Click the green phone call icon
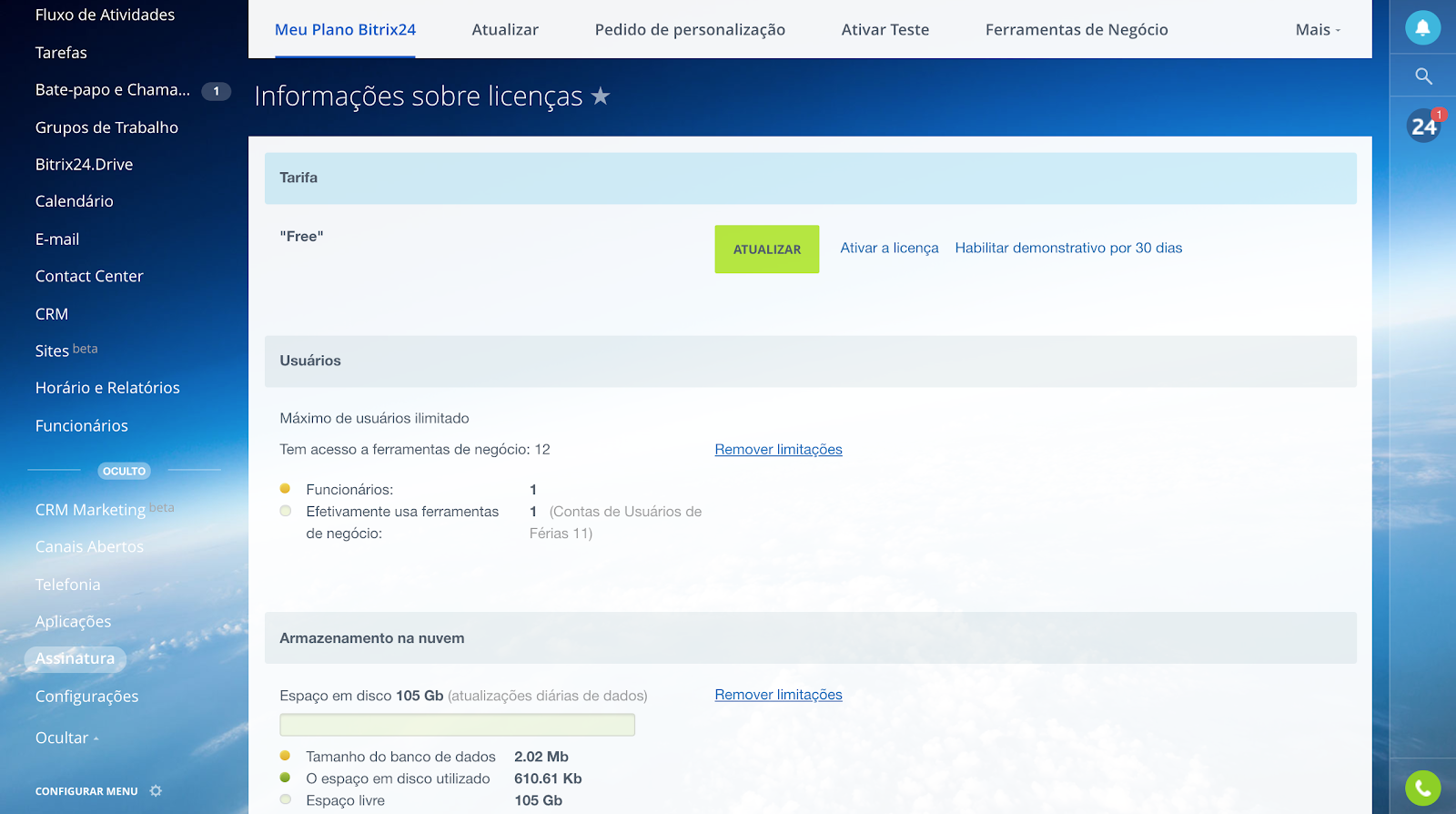Screen dimensions: 1456x814 [x=1423, y=789]
